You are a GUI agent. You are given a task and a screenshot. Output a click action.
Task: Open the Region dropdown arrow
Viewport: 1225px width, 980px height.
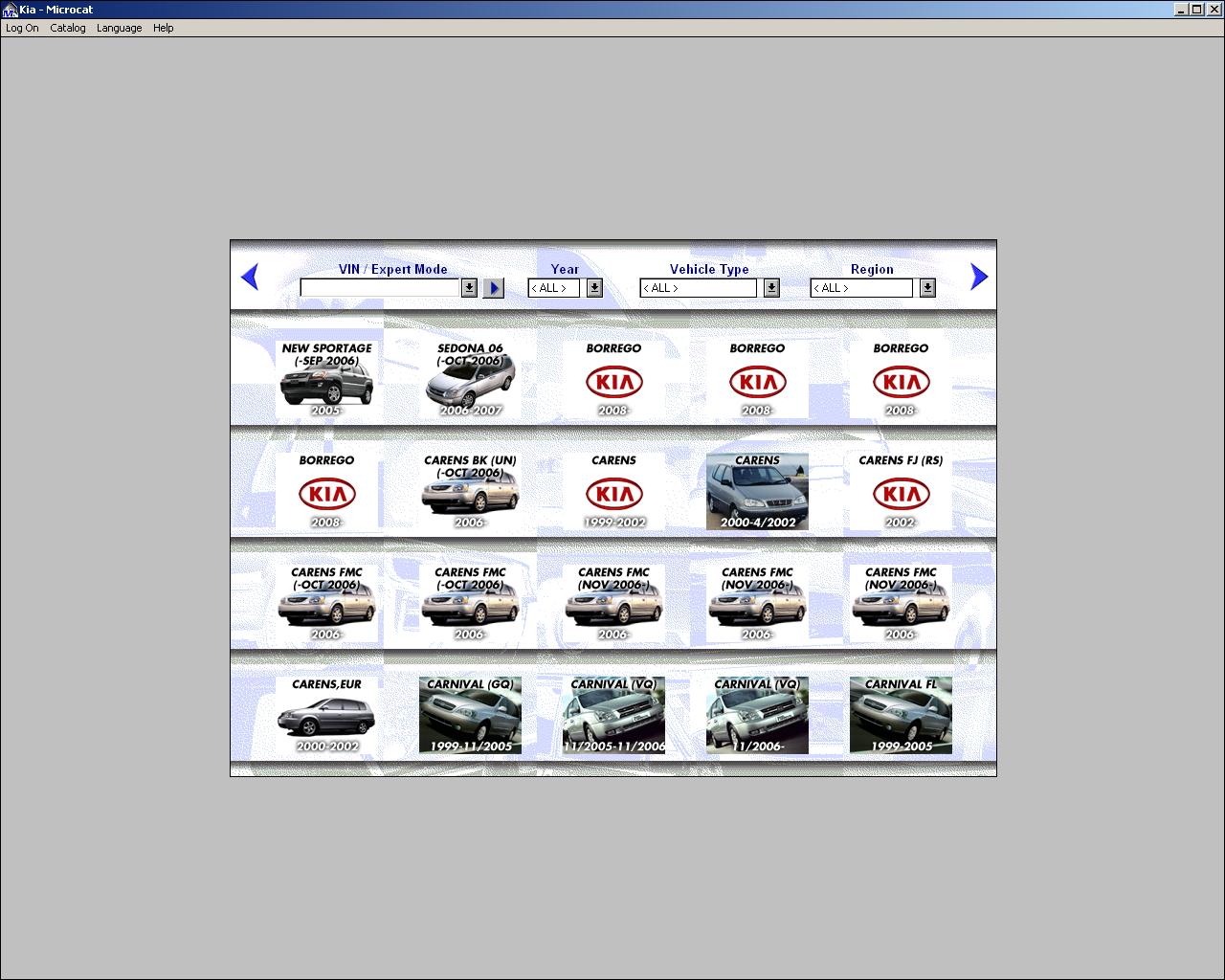[927, 288]
